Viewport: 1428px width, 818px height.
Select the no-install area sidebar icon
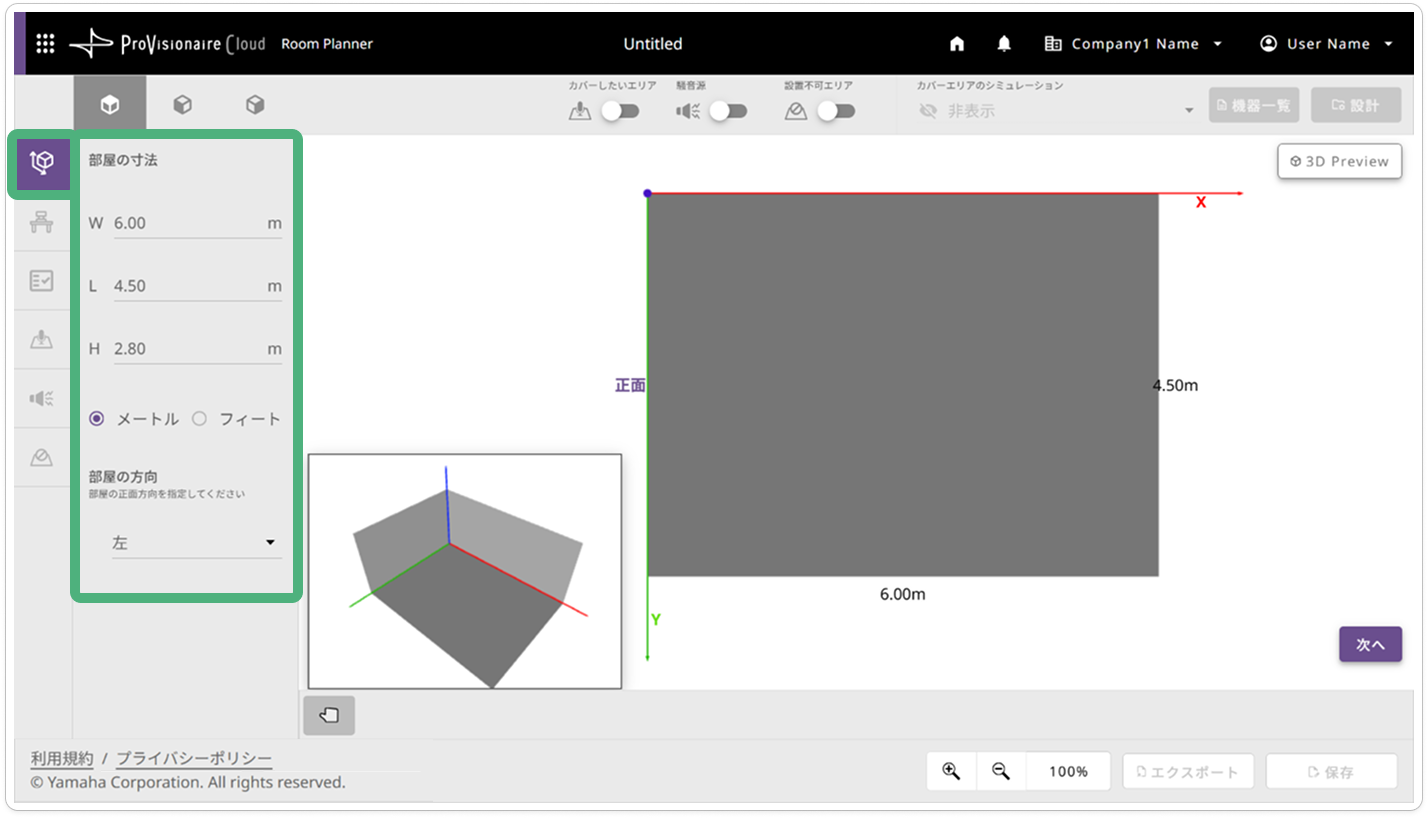[x=41, y=458]
